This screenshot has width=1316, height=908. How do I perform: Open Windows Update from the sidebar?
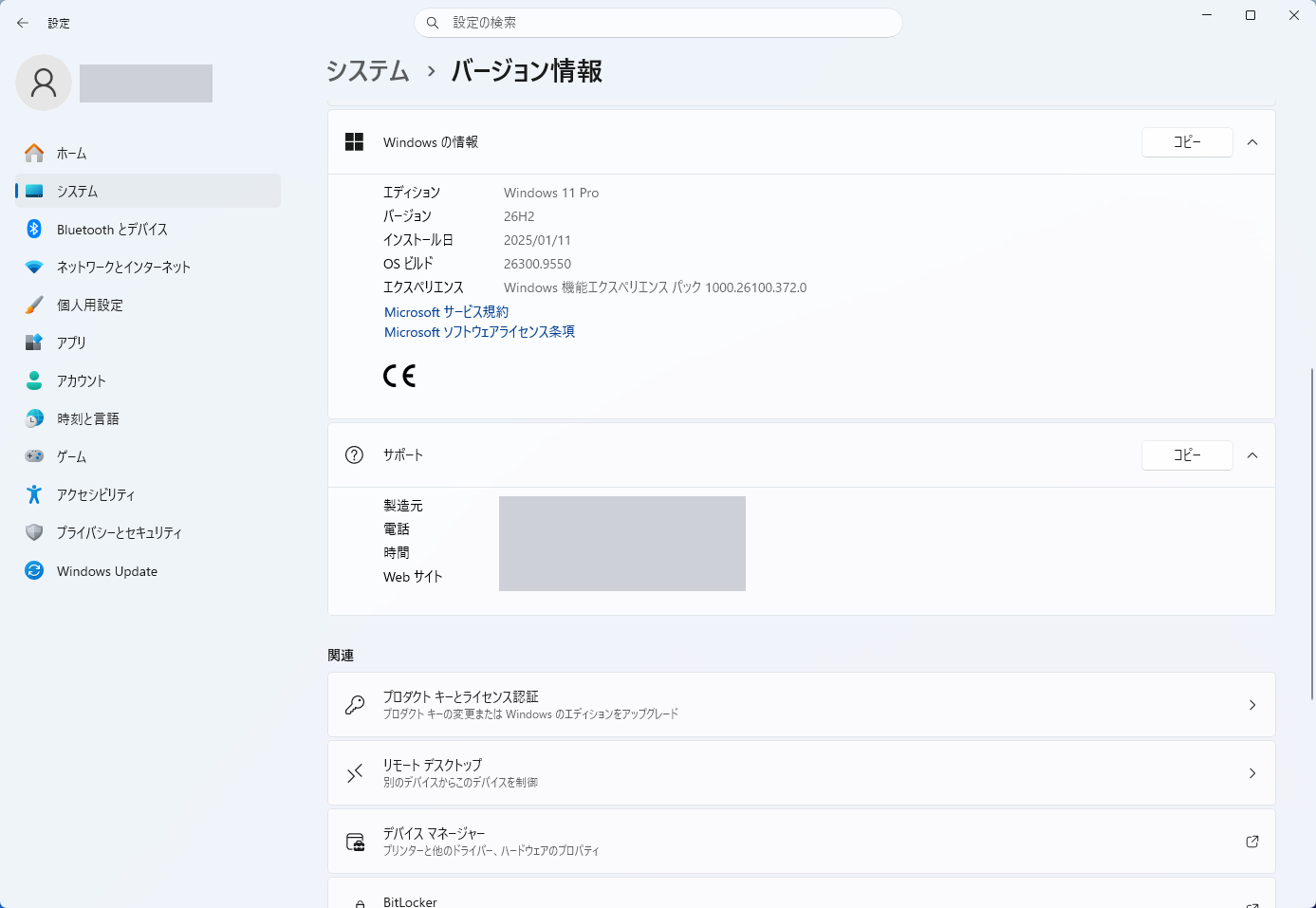148,570
